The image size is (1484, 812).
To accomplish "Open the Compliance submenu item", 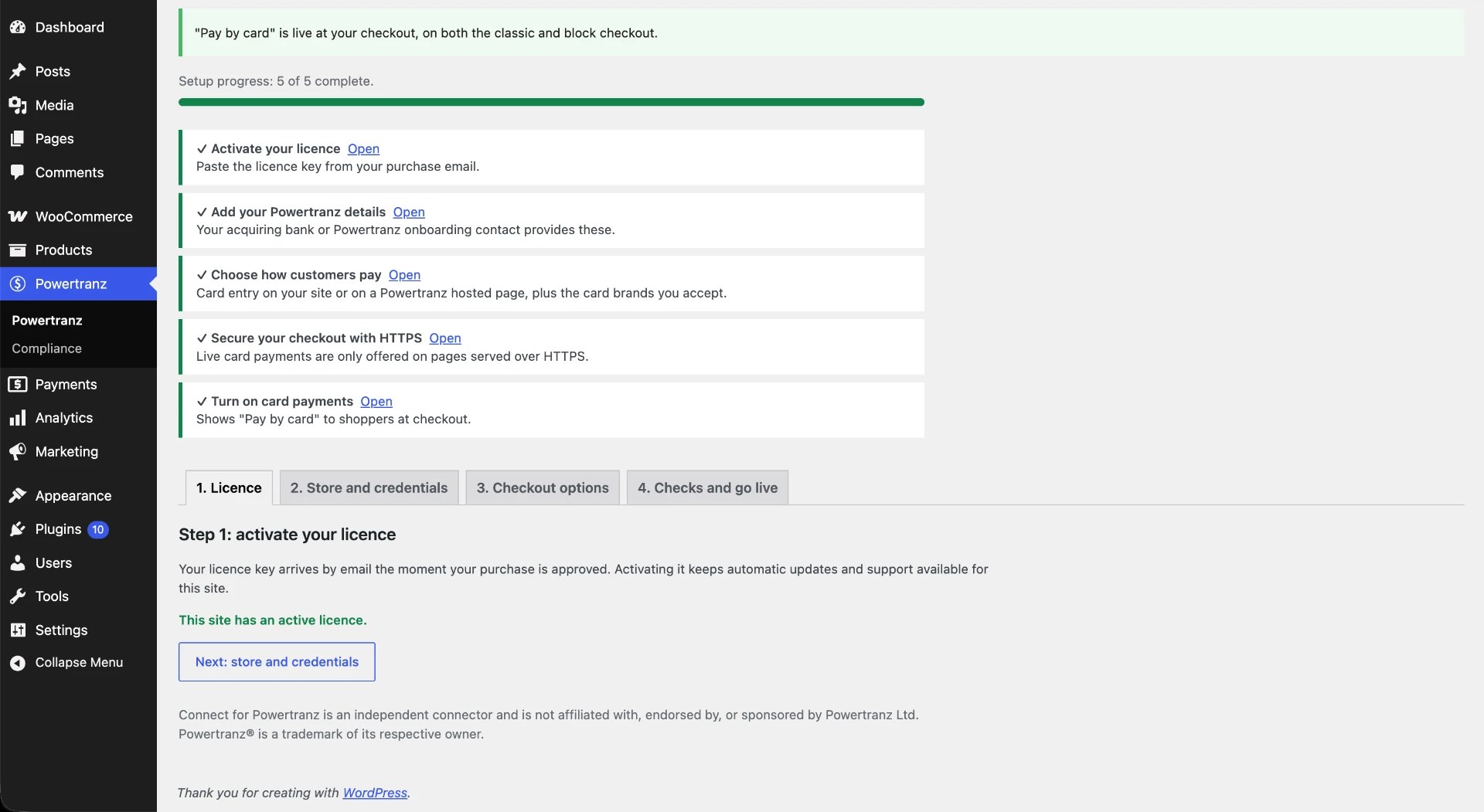I will coord(46,348).
